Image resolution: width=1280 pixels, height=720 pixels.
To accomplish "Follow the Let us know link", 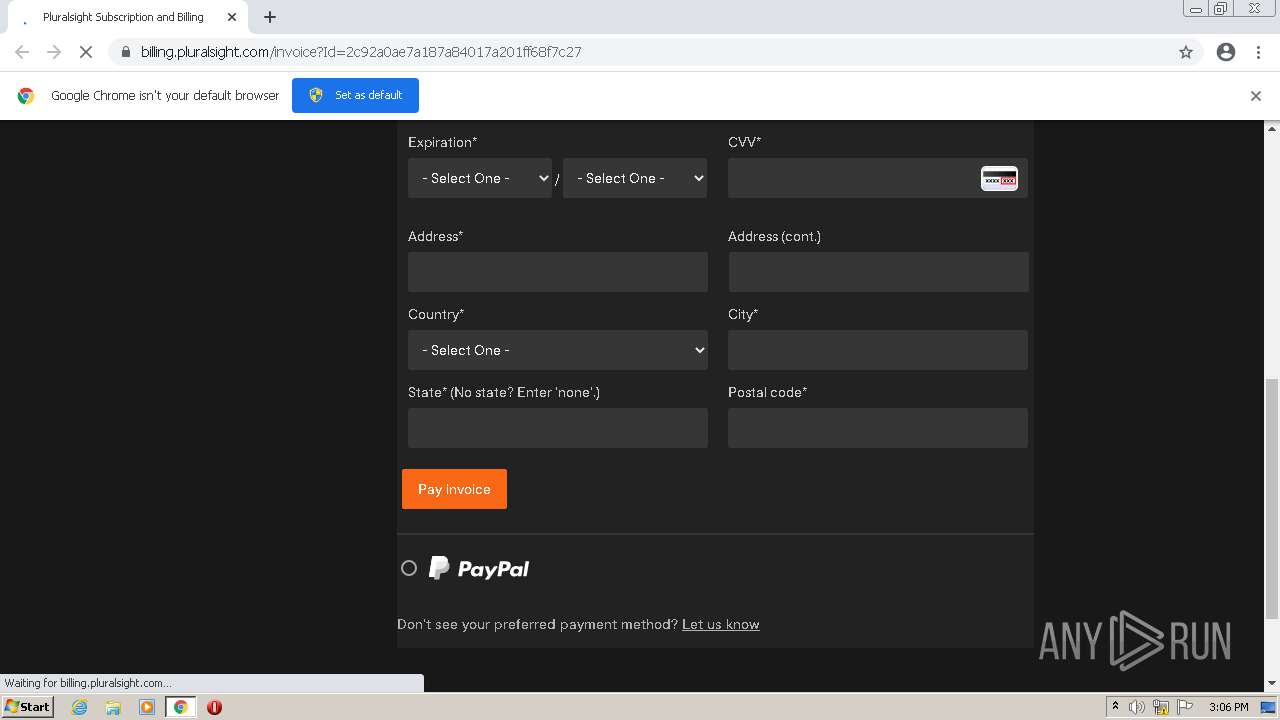I will (720, 624).
